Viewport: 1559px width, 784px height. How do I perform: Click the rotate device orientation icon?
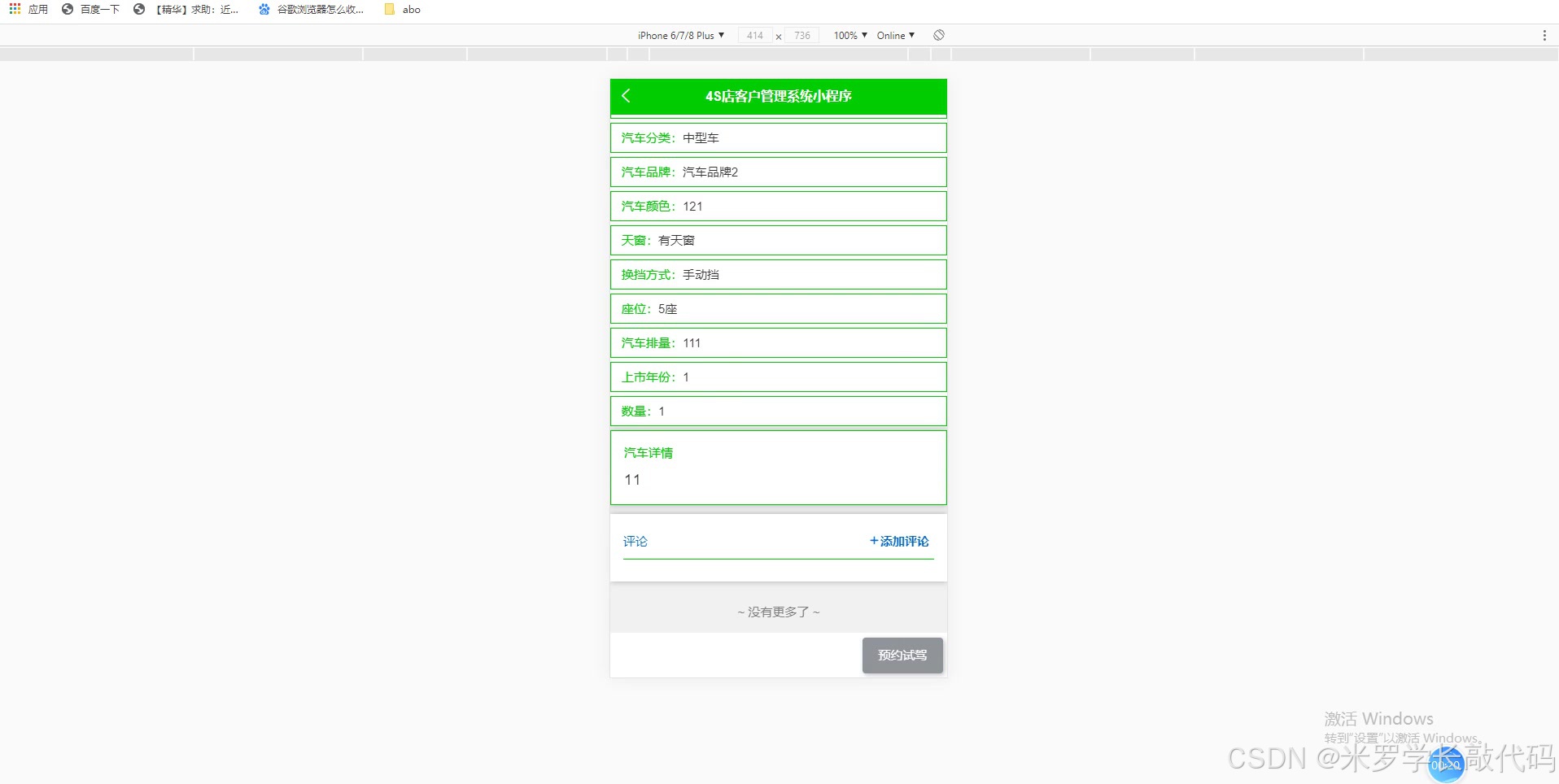(939, 35)
